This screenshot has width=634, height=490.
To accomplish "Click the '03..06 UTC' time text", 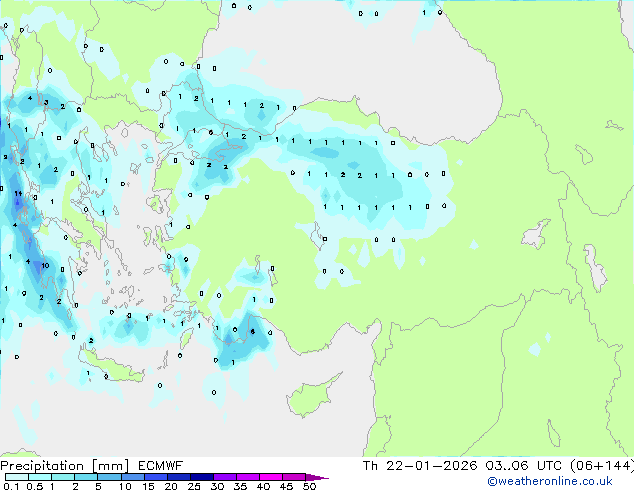I will 523,466.
